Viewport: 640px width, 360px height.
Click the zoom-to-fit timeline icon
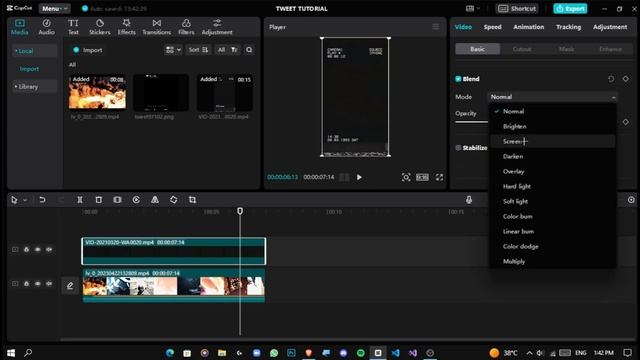[x=631, y=200]
